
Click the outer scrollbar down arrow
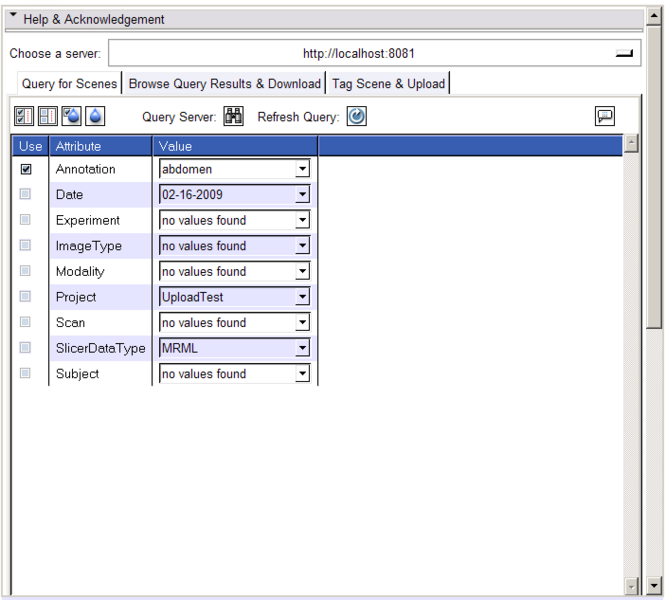[x=655, y=585]
